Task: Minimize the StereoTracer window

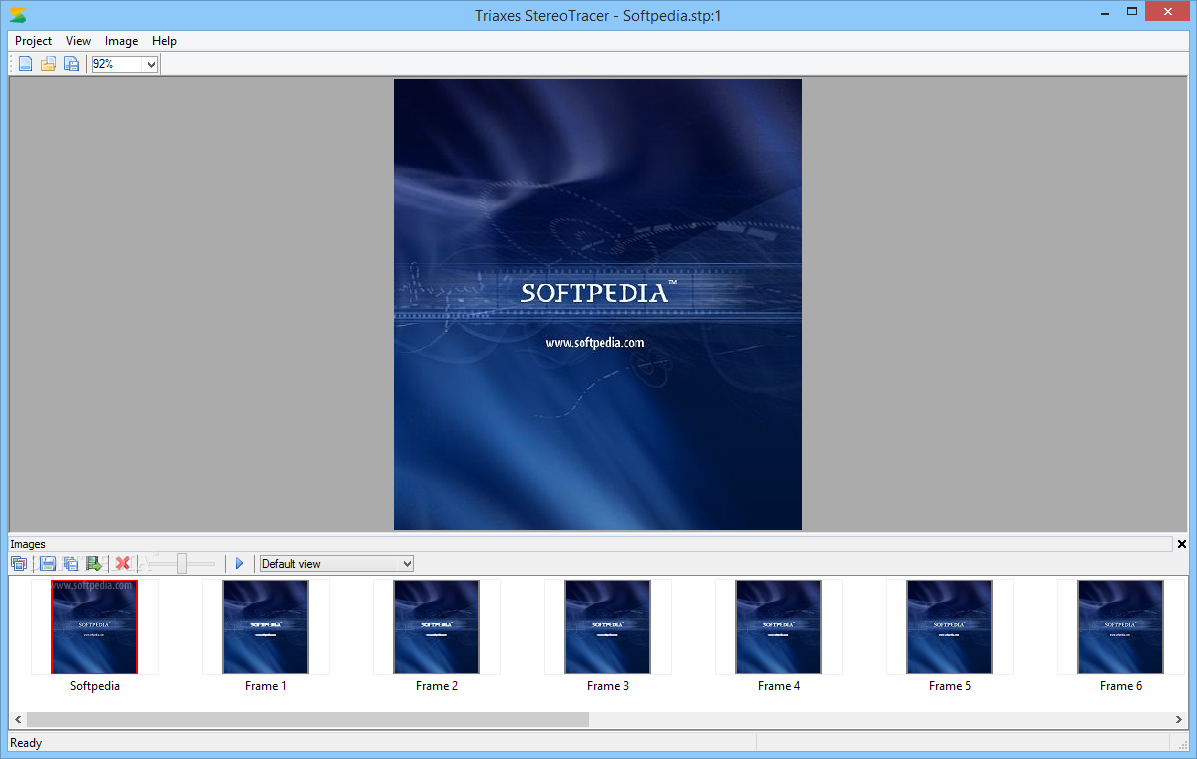Action: pos(1105,12)
